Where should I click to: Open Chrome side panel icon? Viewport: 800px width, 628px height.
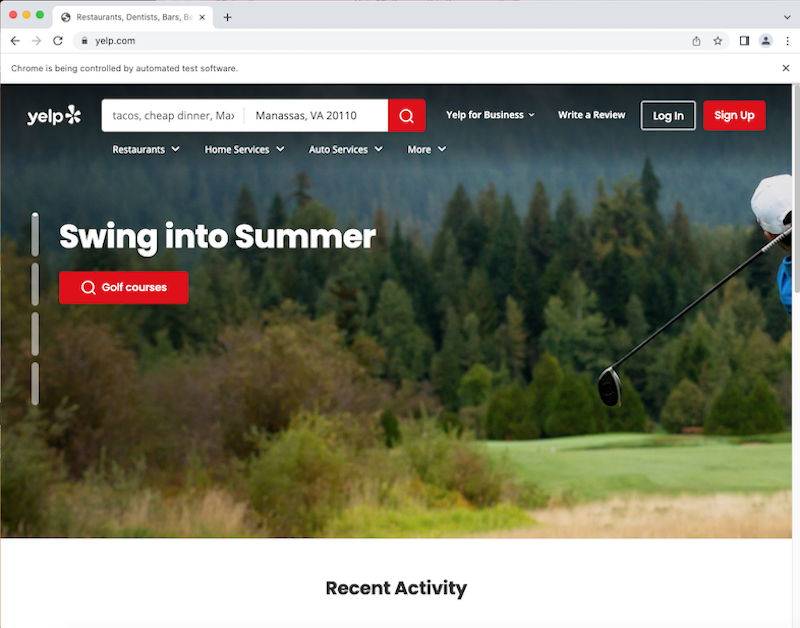click(744, 41)
